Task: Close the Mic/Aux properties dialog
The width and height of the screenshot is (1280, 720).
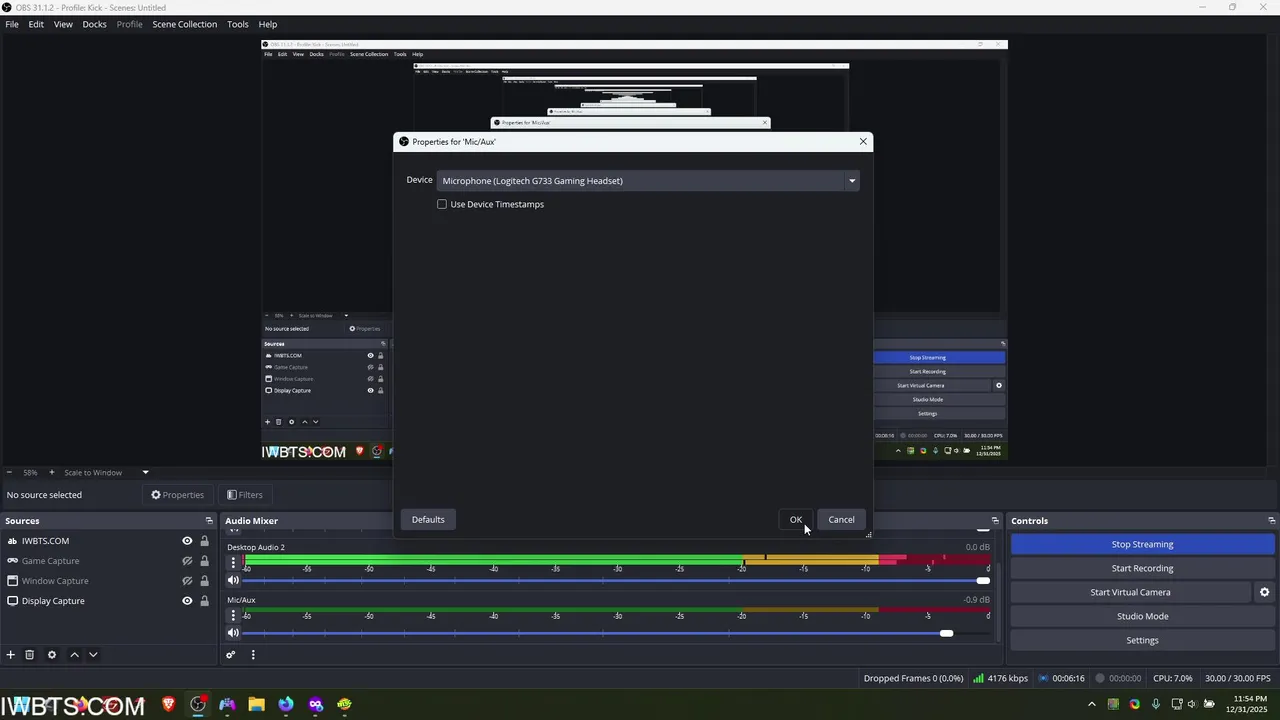Action: (863, 142)
